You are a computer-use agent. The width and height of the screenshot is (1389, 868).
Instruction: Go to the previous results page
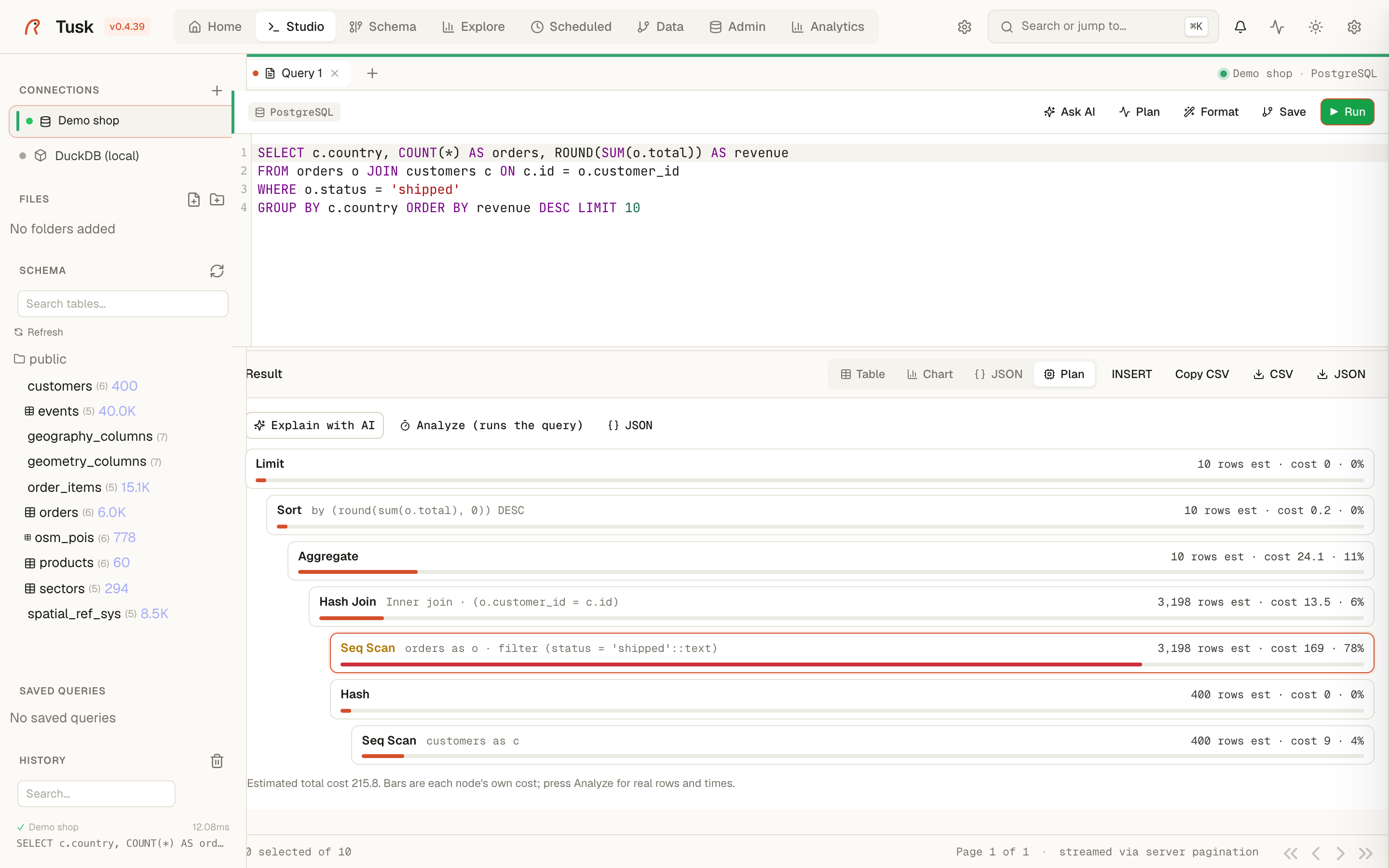[1316, 853]
